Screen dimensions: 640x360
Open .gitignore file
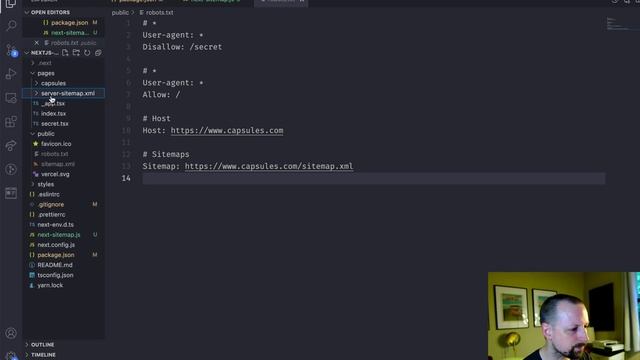point(51,204)
